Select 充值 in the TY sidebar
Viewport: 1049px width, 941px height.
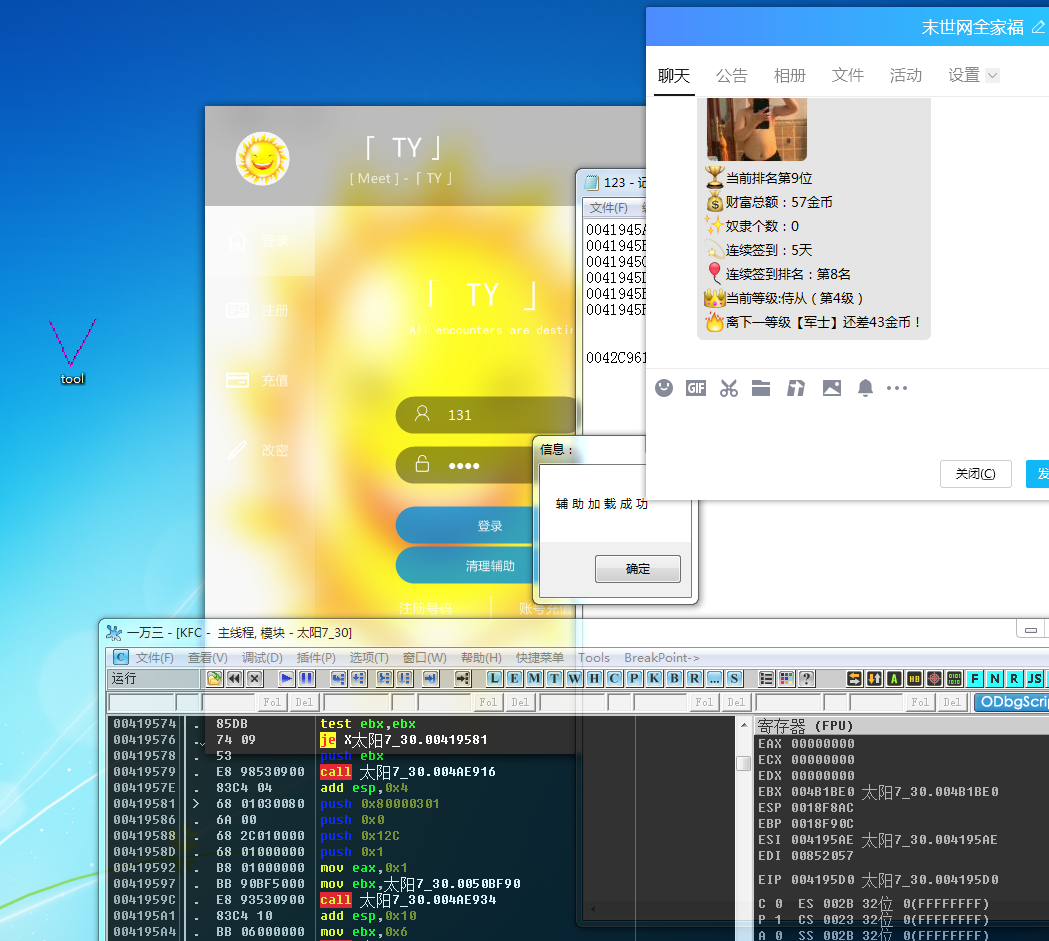[x=260, y=380]
